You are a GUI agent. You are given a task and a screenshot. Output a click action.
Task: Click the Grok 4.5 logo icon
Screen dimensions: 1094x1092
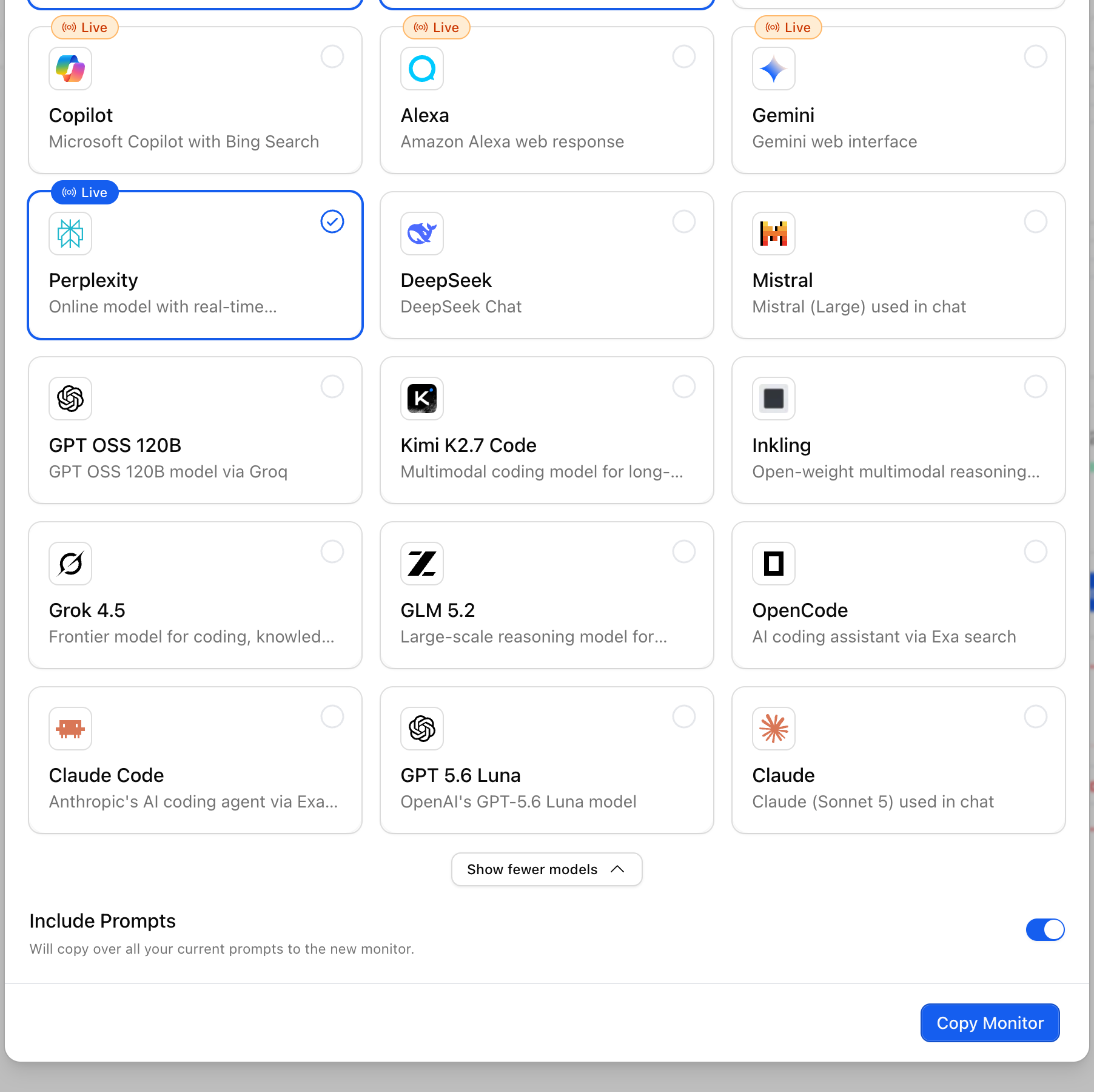[x=70, y=564]
